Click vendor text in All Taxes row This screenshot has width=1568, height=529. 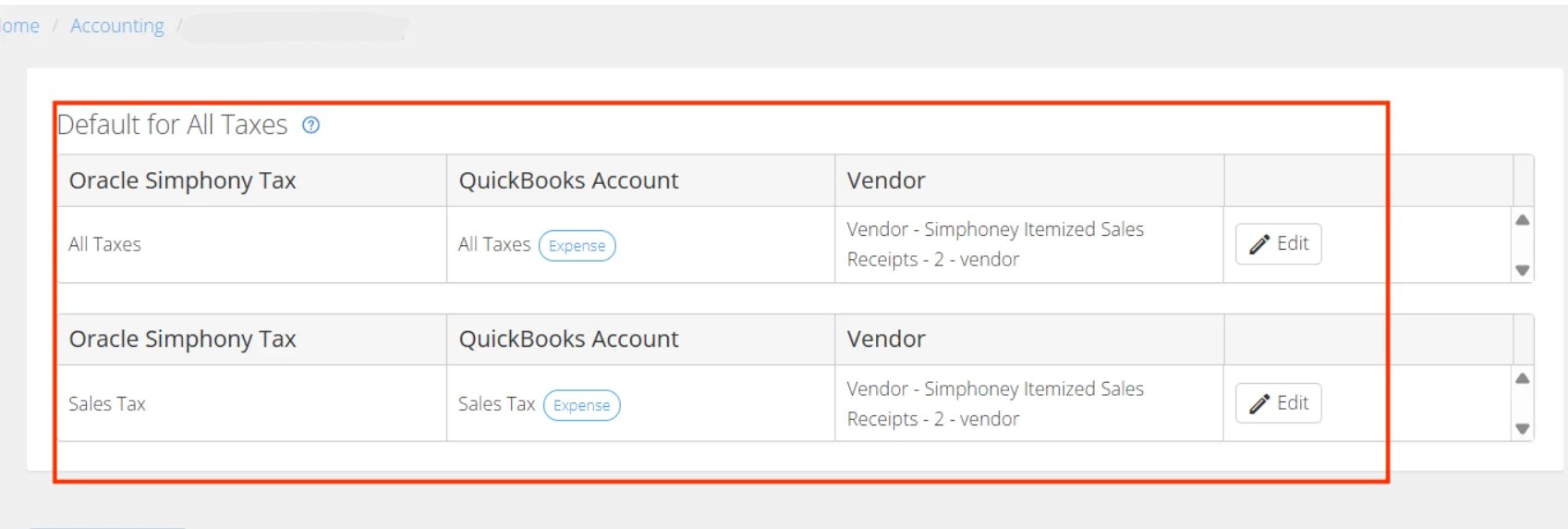coord(995,244)
